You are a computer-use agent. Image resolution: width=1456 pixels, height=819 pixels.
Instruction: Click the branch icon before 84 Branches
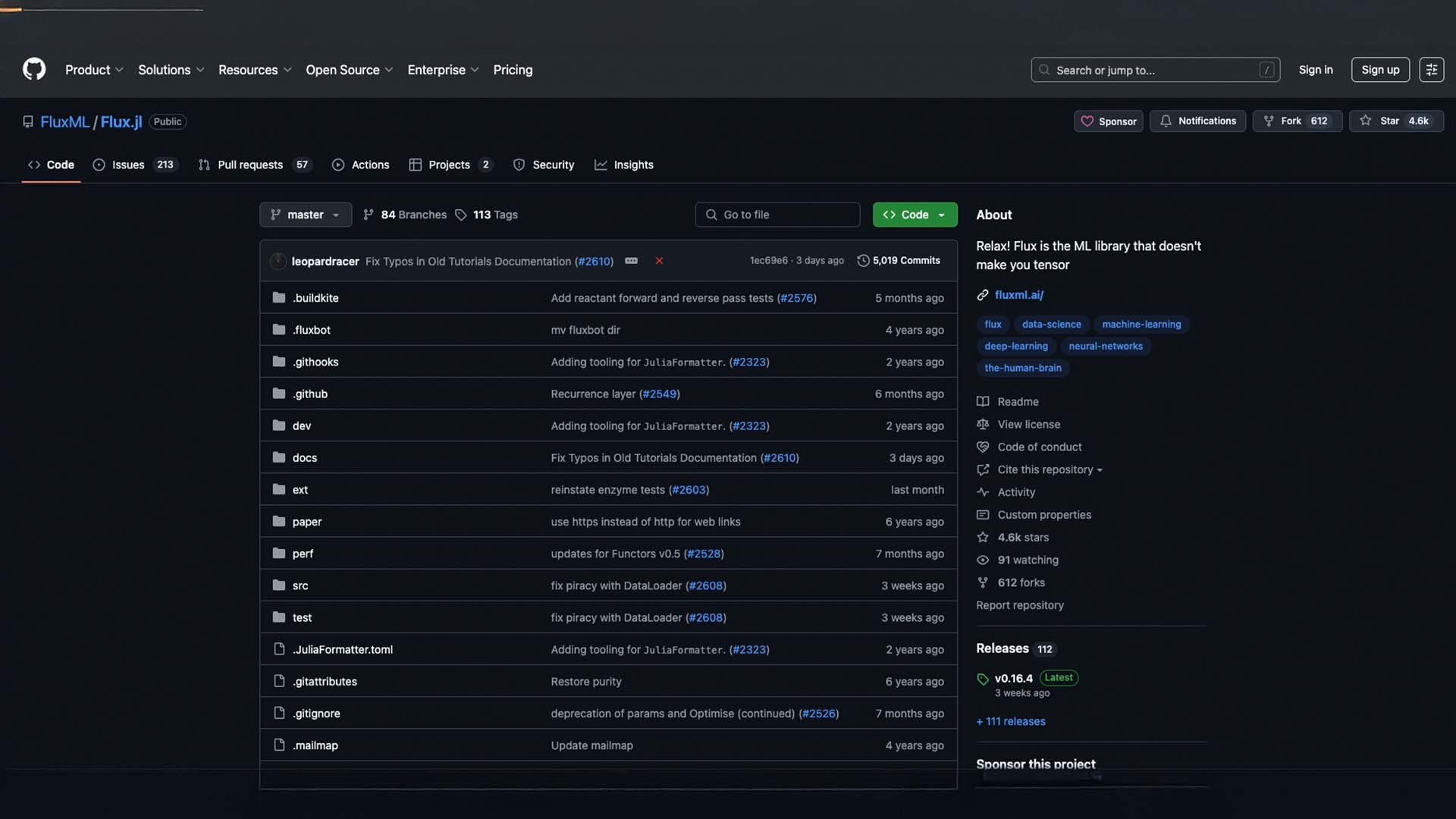coord(369,215)
